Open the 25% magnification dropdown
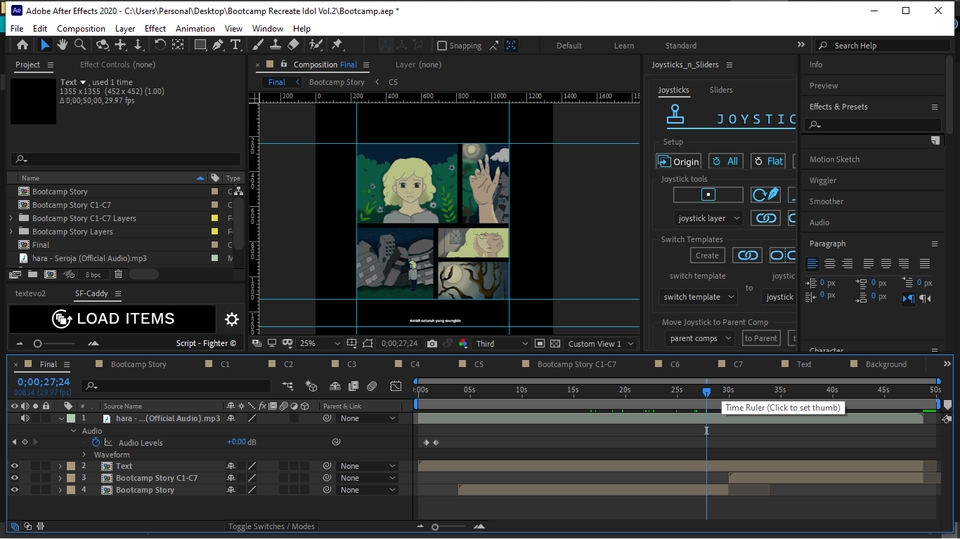The width and height of the screenshot is (960, 539). 319,344
